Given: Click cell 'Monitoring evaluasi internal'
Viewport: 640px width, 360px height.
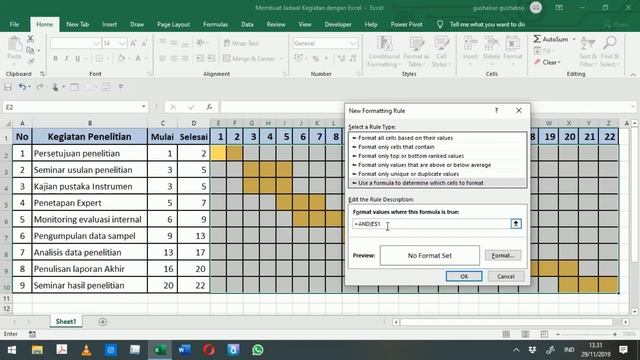Looking at the screenshot, I should pos(90,220).
